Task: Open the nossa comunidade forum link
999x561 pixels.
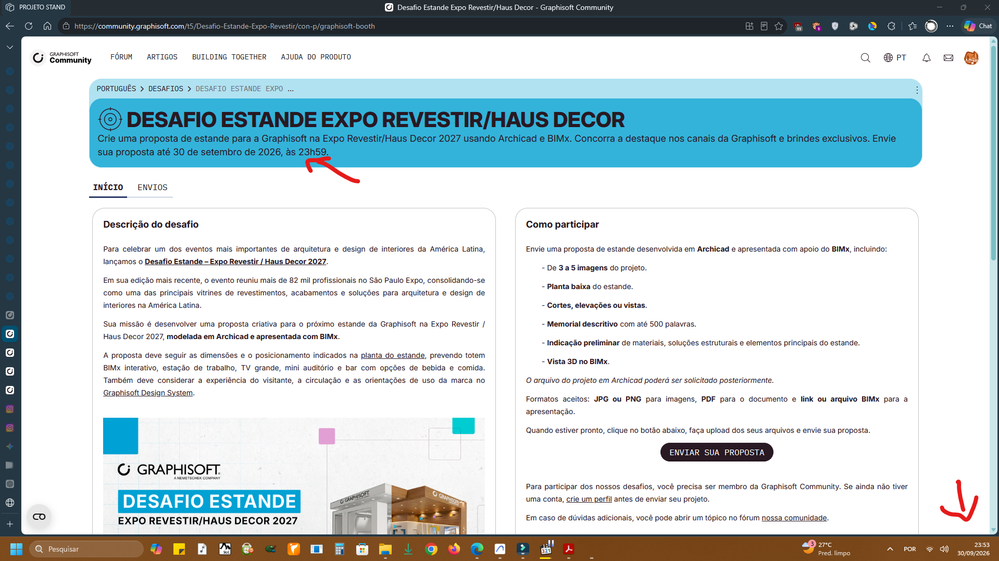Action: pyautogui.click(x=794, y=518)
